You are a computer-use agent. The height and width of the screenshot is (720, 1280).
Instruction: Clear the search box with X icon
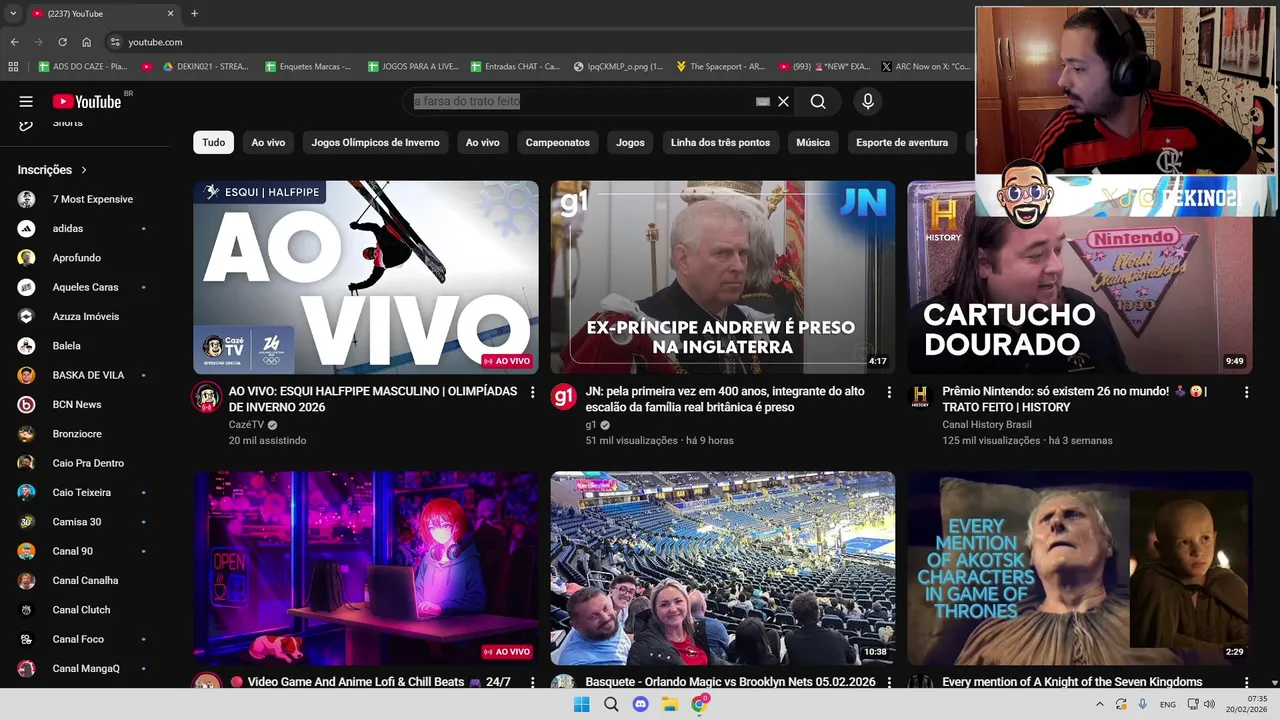coord(783,101)
